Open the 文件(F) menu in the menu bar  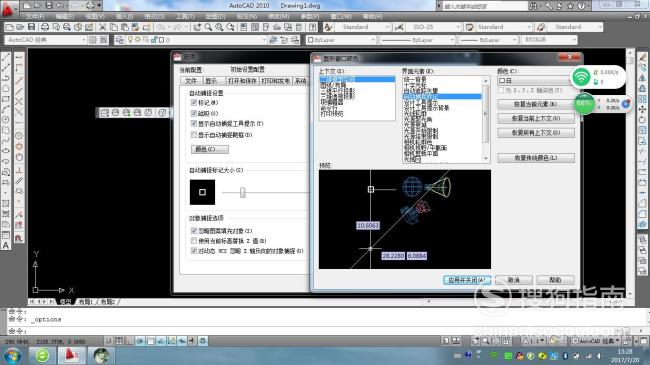[35, 16]
